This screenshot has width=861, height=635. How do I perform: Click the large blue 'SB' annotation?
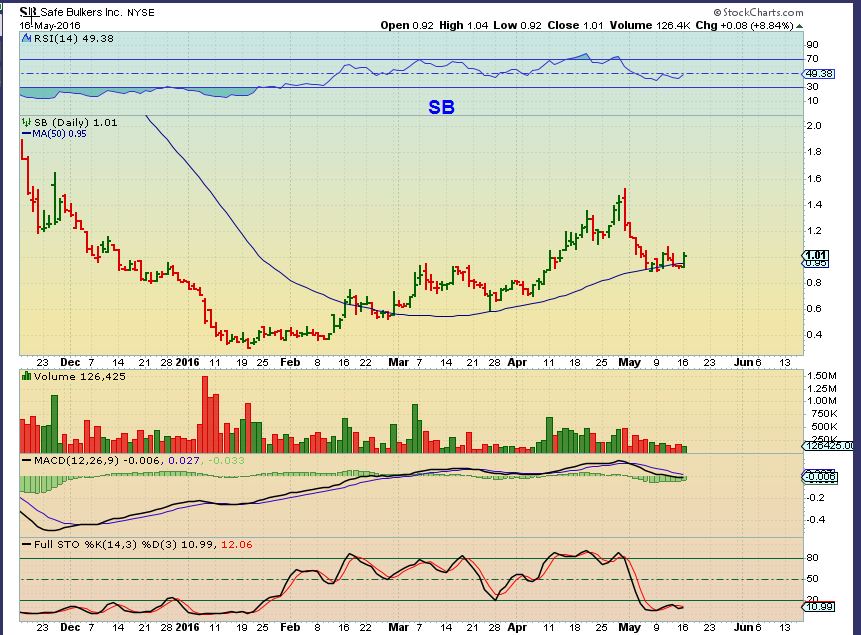(x=441, y=107)
